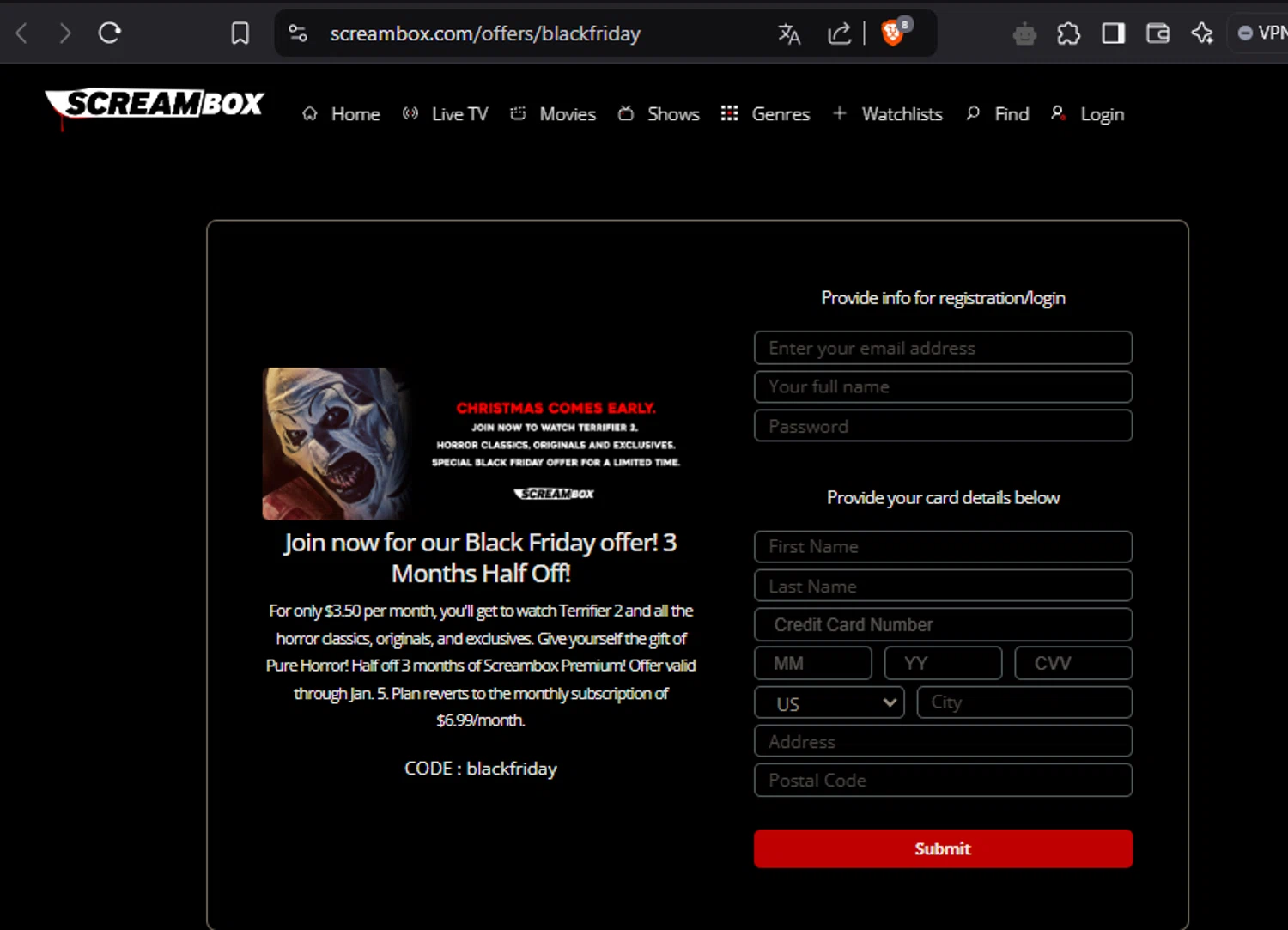Screen dimensions: 1288x930
Task: Open the Home menu item
Action: [341, 114]
